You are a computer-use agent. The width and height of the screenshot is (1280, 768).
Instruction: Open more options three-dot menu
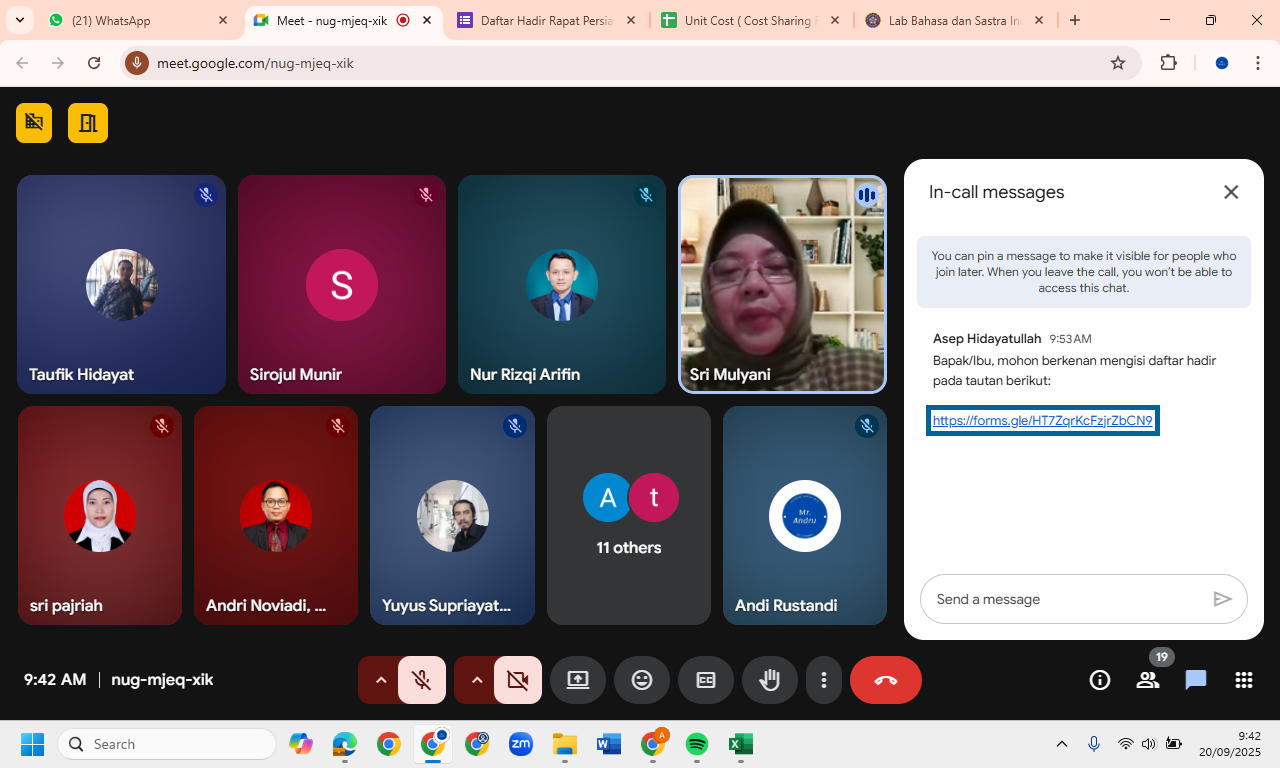click(x=824, y=680)
